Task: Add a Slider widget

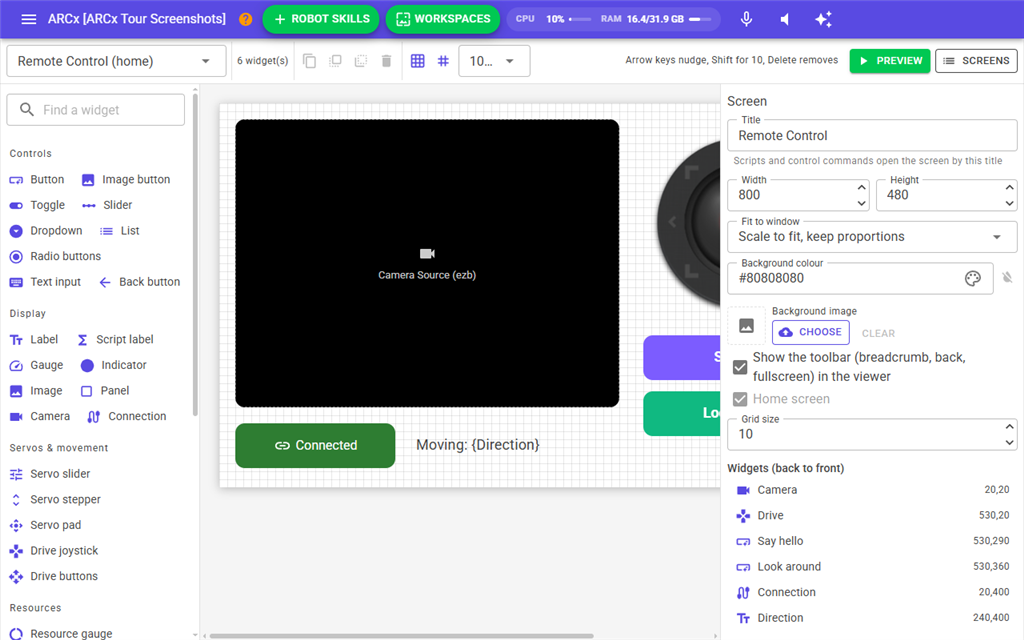Action: (x=107, y=205)
